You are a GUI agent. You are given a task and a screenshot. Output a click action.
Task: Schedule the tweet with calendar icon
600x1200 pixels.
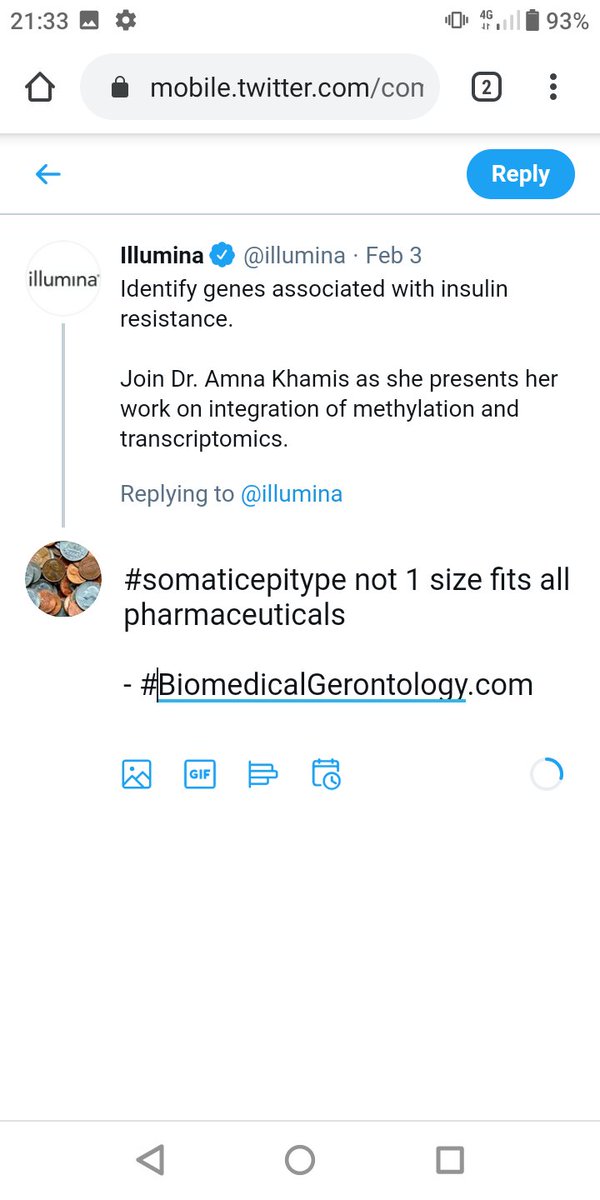coord(326,773)
